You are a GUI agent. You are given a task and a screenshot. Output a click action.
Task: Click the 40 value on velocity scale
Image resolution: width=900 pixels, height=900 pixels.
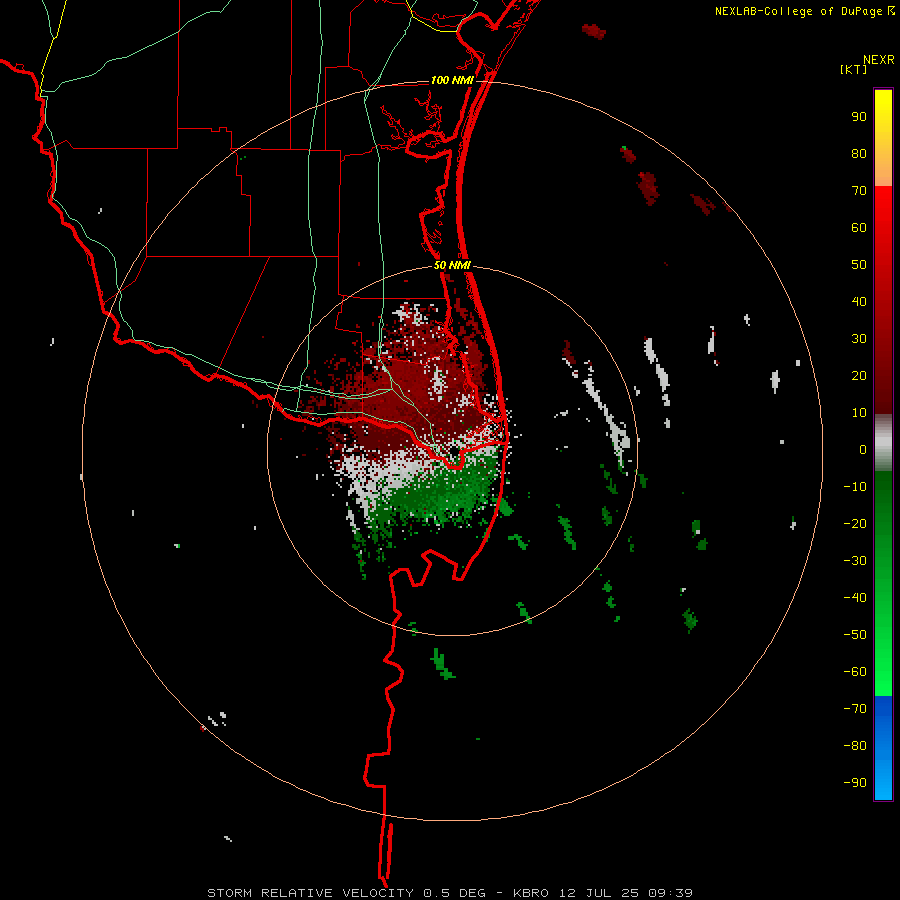[859, 301]
